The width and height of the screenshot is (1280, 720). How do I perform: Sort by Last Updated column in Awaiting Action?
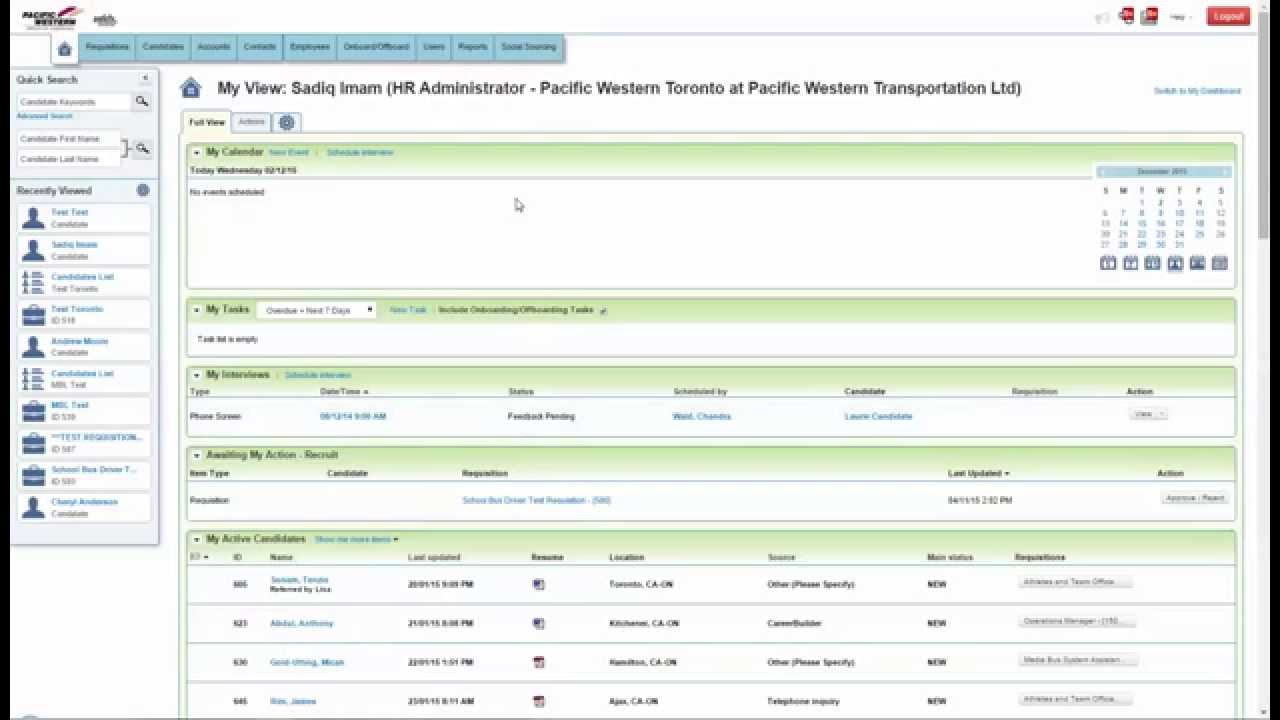978,474
